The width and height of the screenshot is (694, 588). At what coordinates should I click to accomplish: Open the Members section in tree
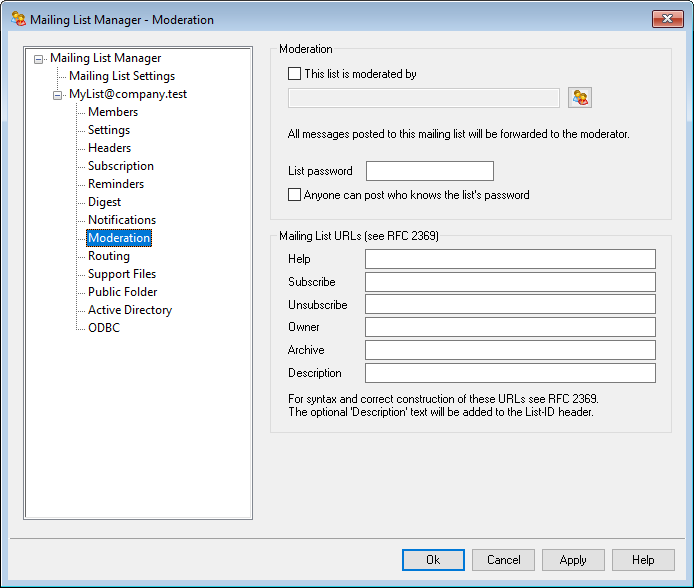(x=113, y=112)
